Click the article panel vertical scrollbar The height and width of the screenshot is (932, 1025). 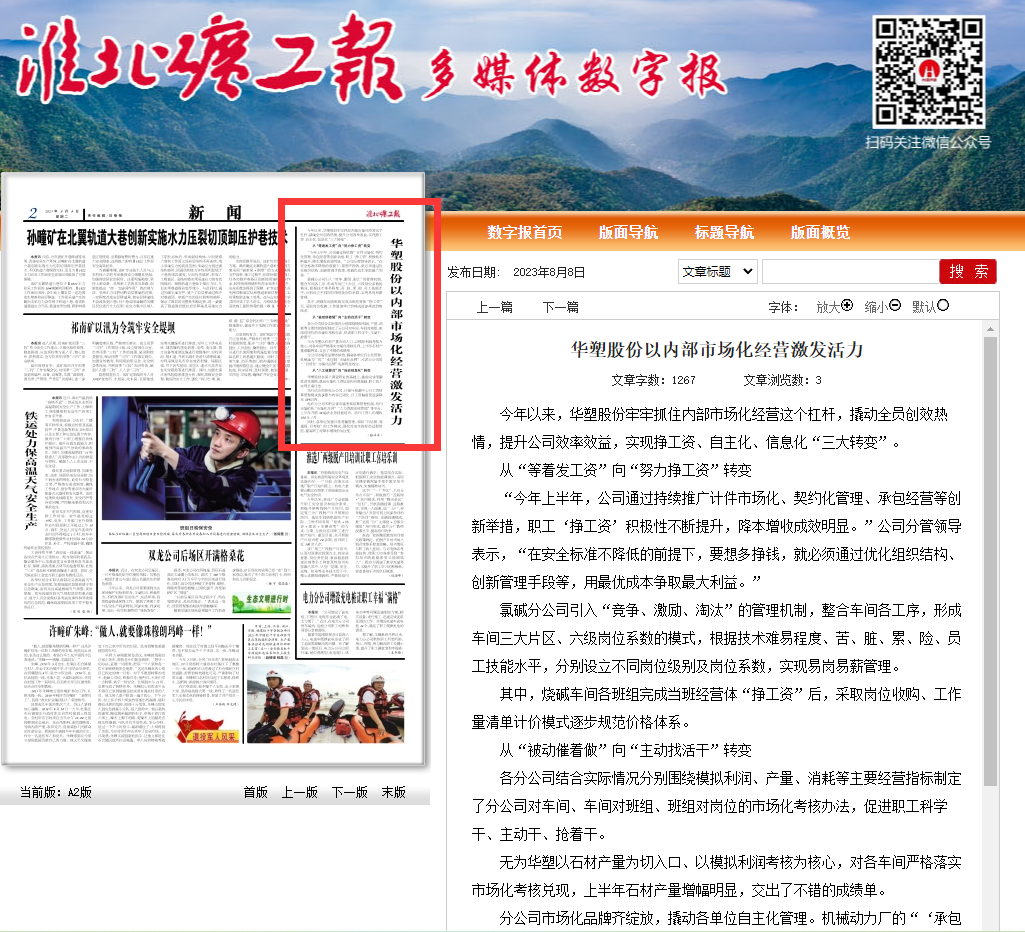pos(990,560)
